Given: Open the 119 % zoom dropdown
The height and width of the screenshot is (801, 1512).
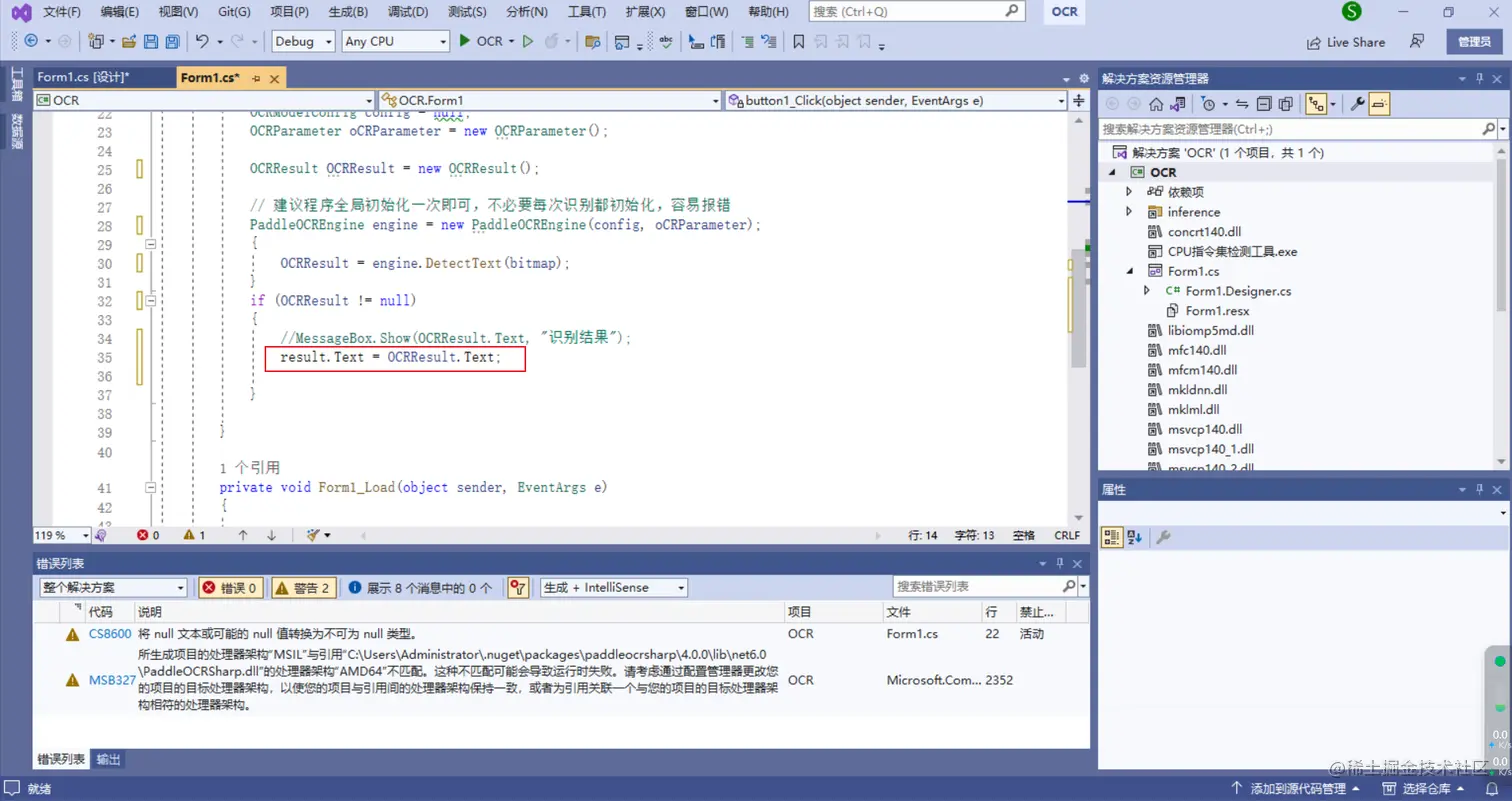Looking at the screenshot, I should pyautogui.click(x=62, y=535).
